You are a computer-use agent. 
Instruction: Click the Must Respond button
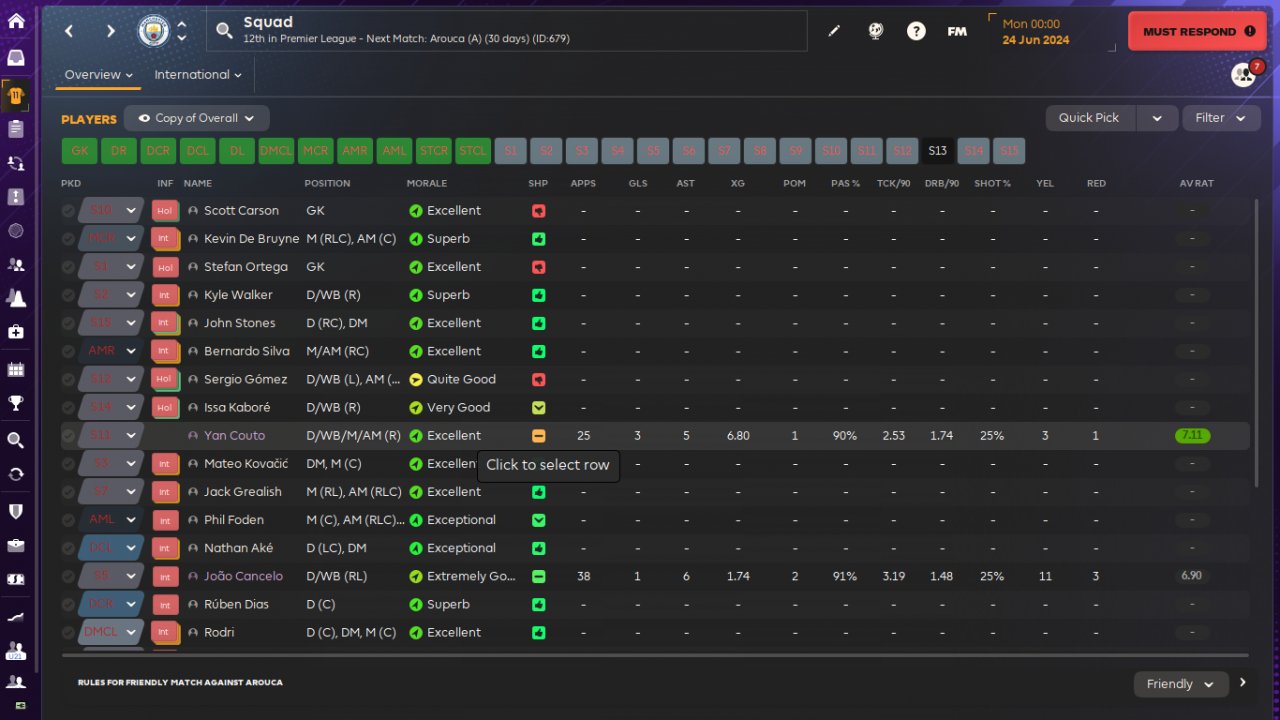[1197, 31]
